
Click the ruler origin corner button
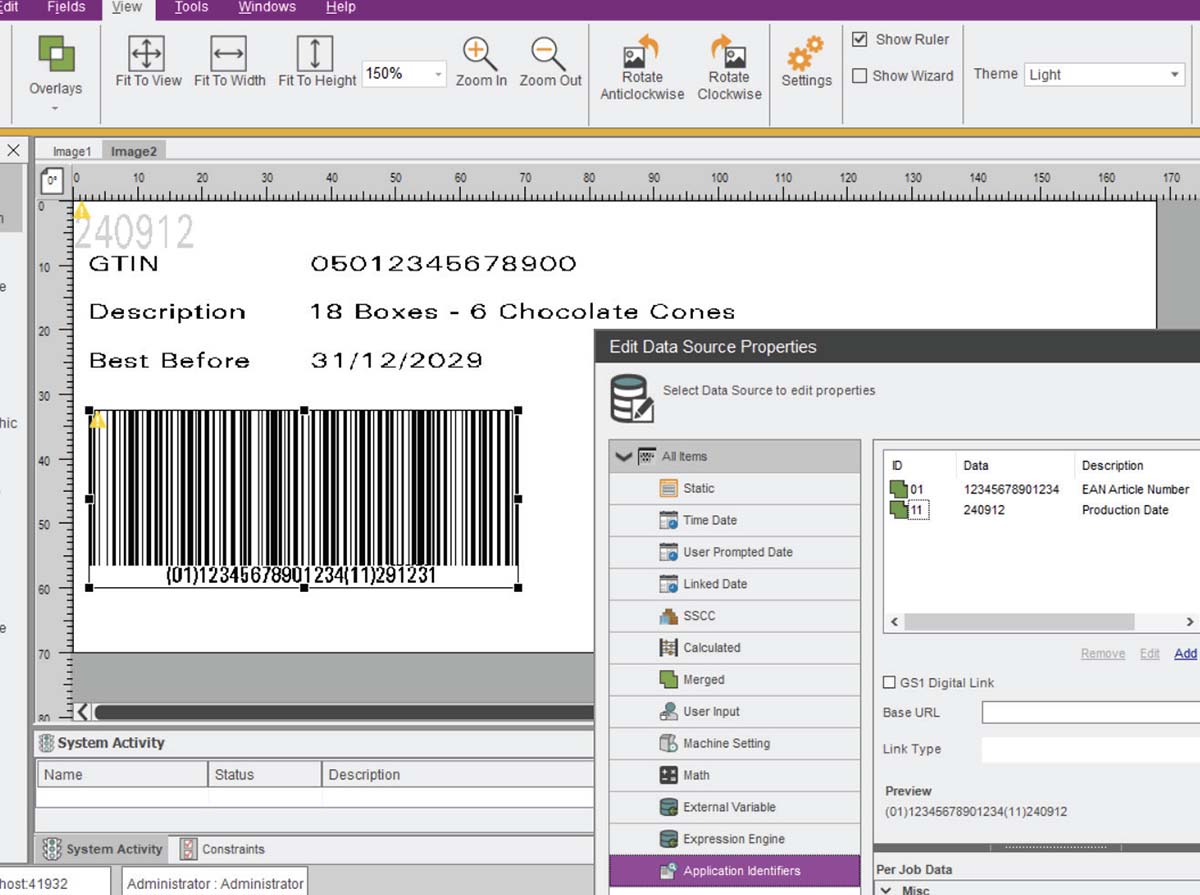(x=52, y=181)
